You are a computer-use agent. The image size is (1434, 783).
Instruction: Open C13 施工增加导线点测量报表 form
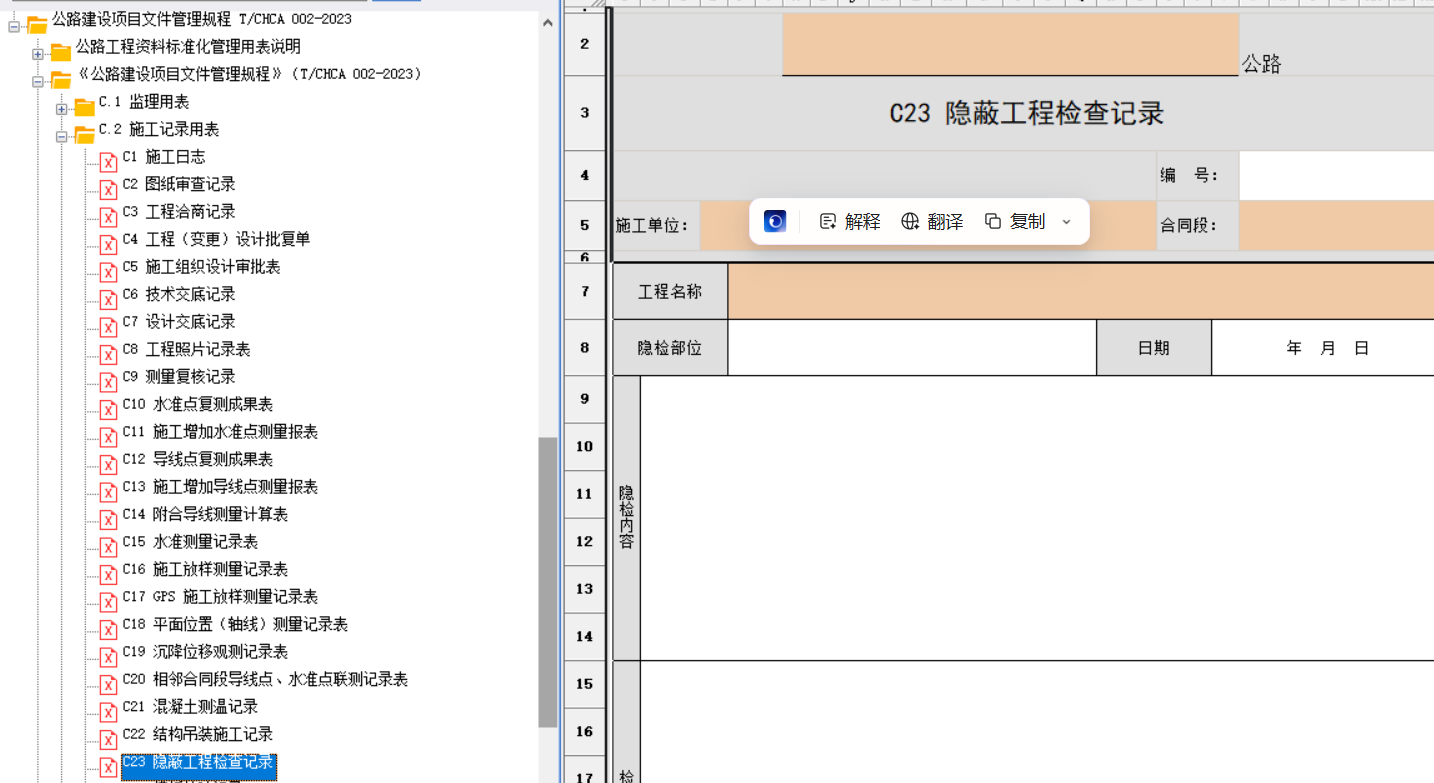click(220, 487)
